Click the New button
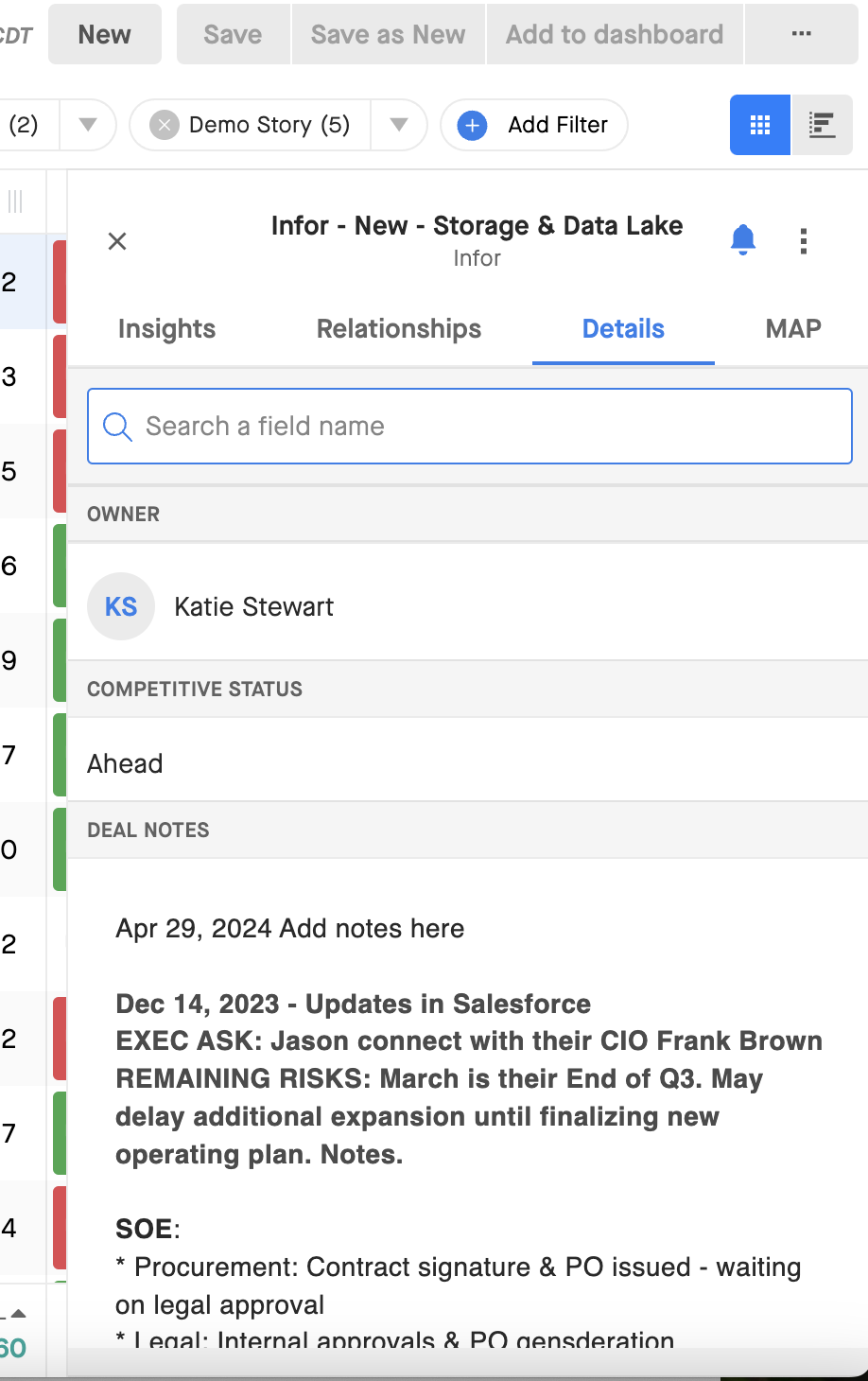 [104, 33]
